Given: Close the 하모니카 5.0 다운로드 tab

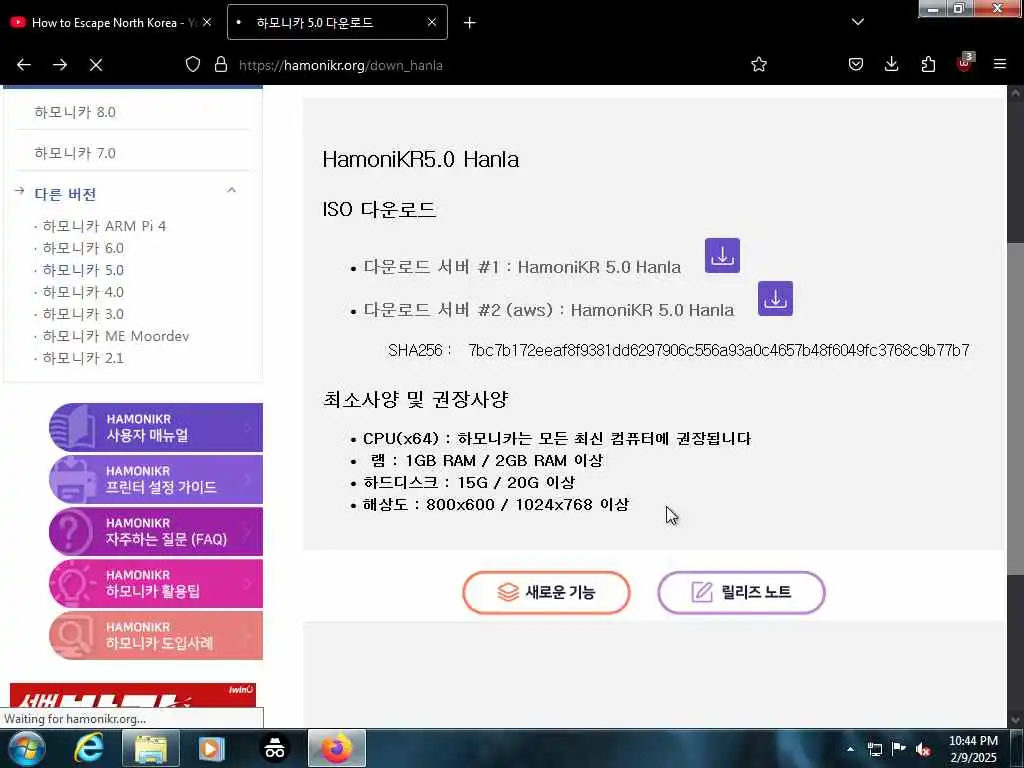Looking at the screenshot, I should tap(432, 22).
